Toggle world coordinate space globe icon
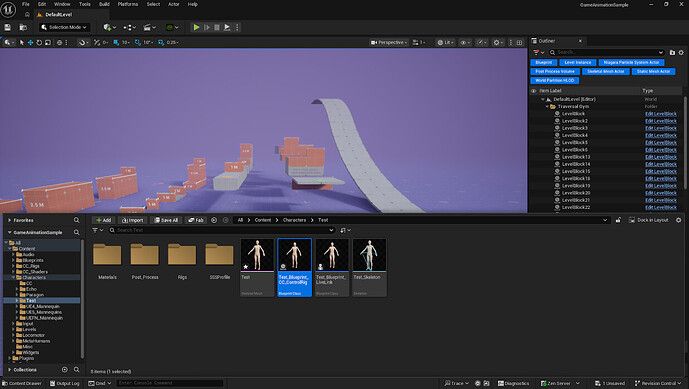This screenshot has height=389, width=689. pyautogui.click(x=59, y=43)
